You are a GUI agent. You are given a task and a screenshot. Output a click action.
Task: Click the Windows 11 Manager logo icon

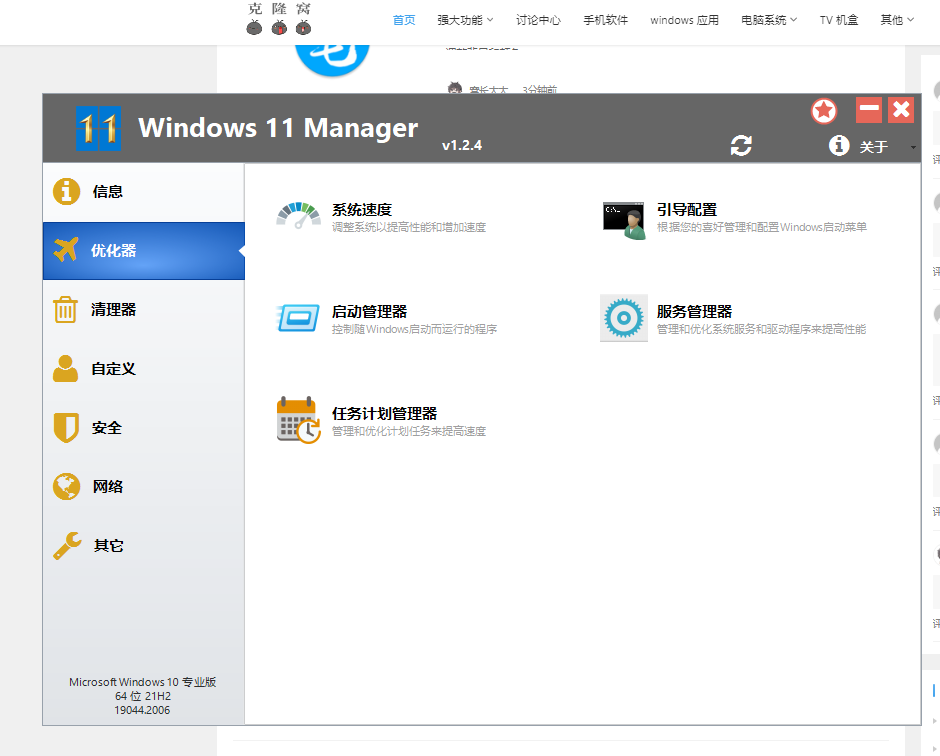point(98,128)
